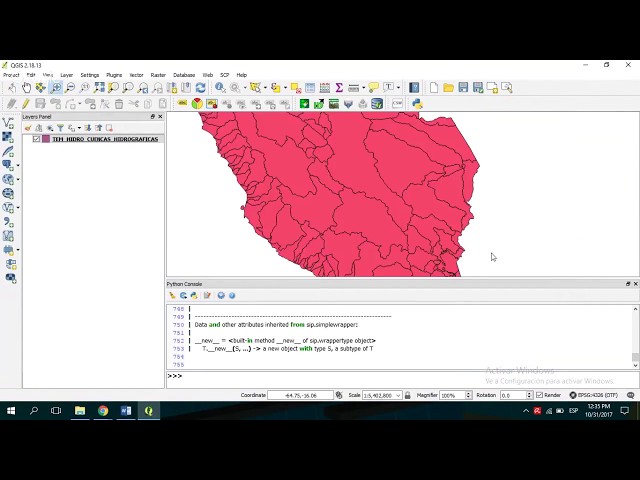The width and height of the screenshot is (640, 480).
Task: Open the Scale combo box dropdown
Action: 398,395
